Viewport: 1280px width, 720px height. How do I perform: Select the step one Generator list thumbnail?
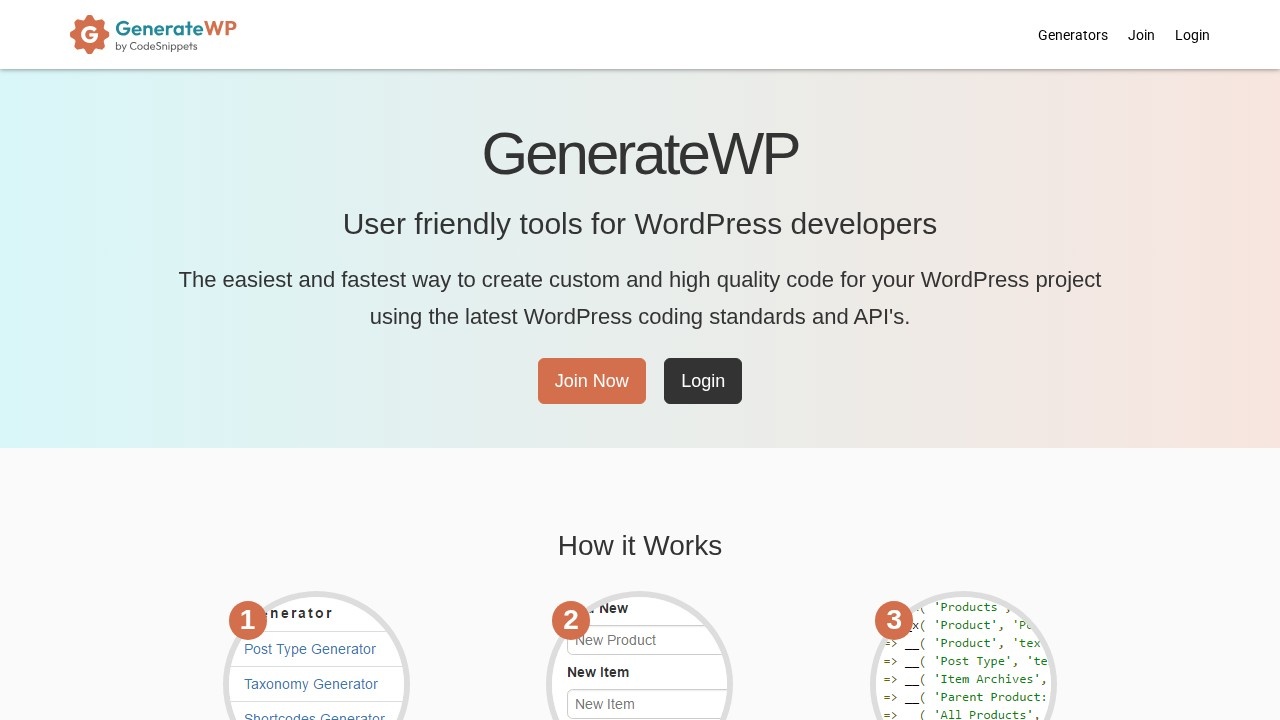pyautogui.click(x=316, y=656)
